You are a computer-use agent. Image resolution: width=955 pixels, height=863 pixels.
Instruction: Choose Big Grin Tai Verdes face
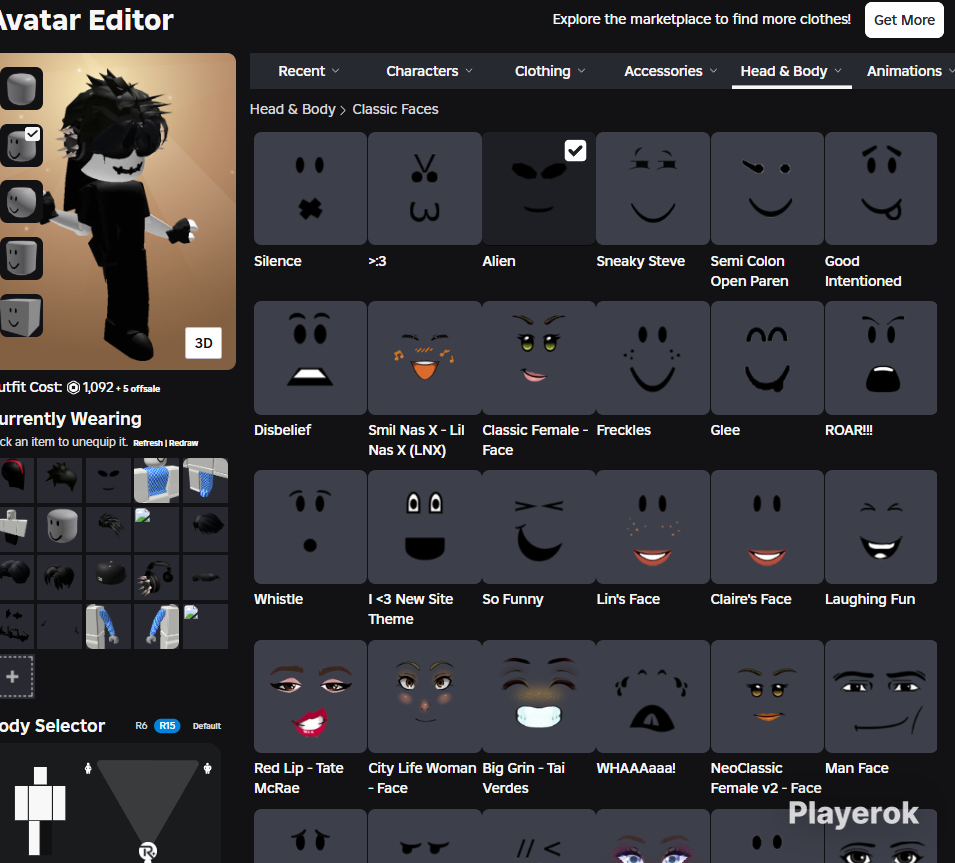tap(538, 696)
